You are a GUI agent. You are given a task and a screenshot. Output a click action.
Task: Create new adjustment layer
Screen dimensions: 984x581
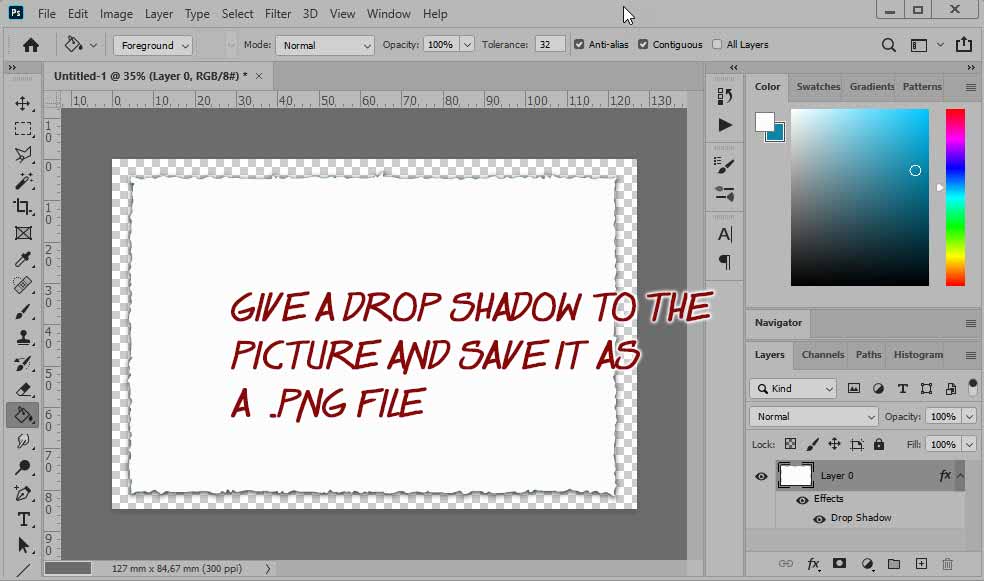867,564
